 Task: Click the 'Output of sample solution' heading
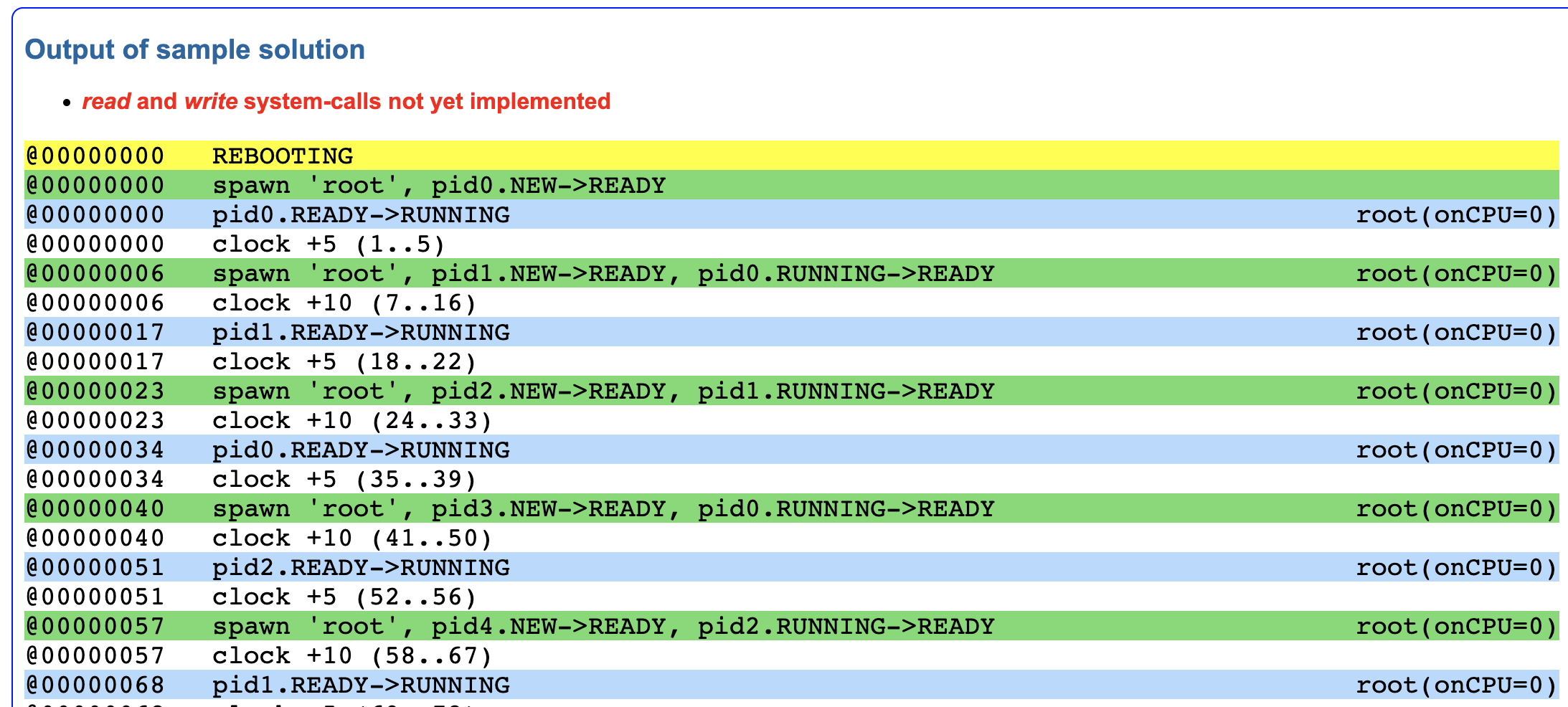point(194,49)
